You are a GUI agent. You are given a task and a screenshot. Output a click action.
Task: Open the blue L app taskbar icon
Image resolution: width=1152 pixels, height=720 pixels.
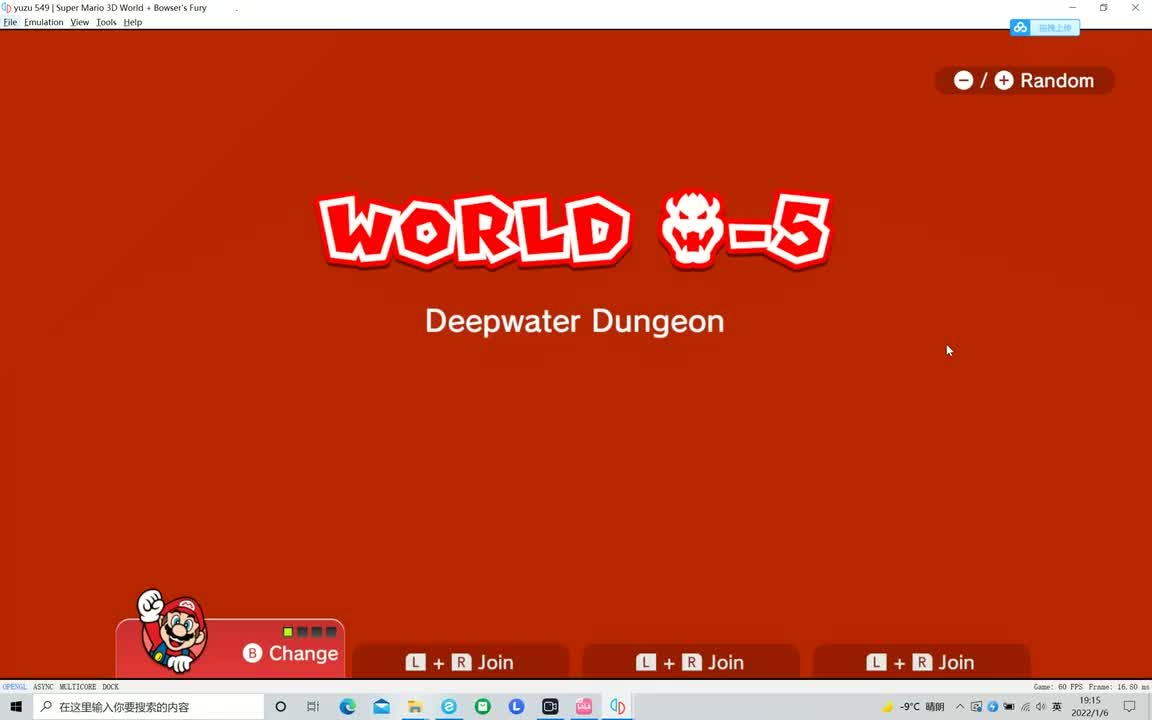click(516, 707)
